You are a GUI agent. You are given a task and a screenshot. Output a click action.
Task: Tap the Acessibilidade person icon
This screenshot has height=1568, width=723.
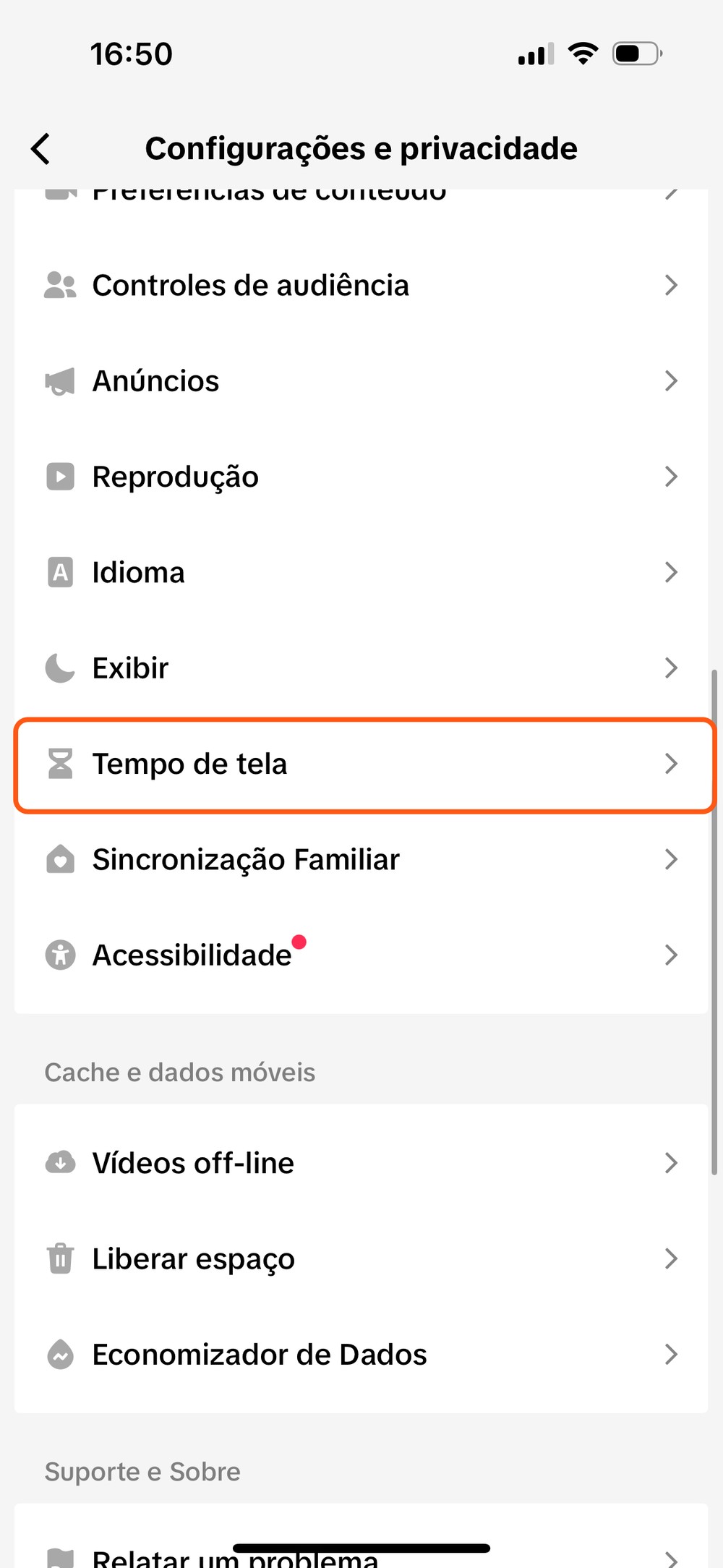tap(60, 955)
